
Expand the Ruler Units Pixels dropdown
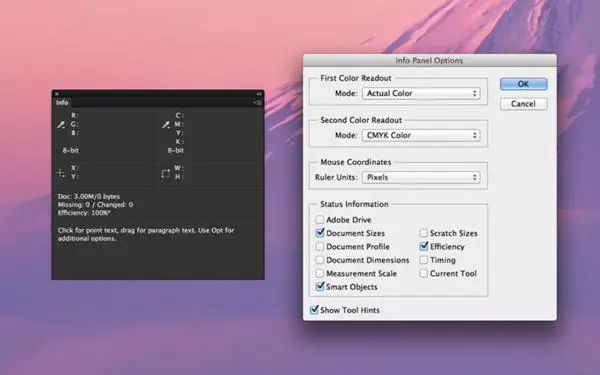421,178
